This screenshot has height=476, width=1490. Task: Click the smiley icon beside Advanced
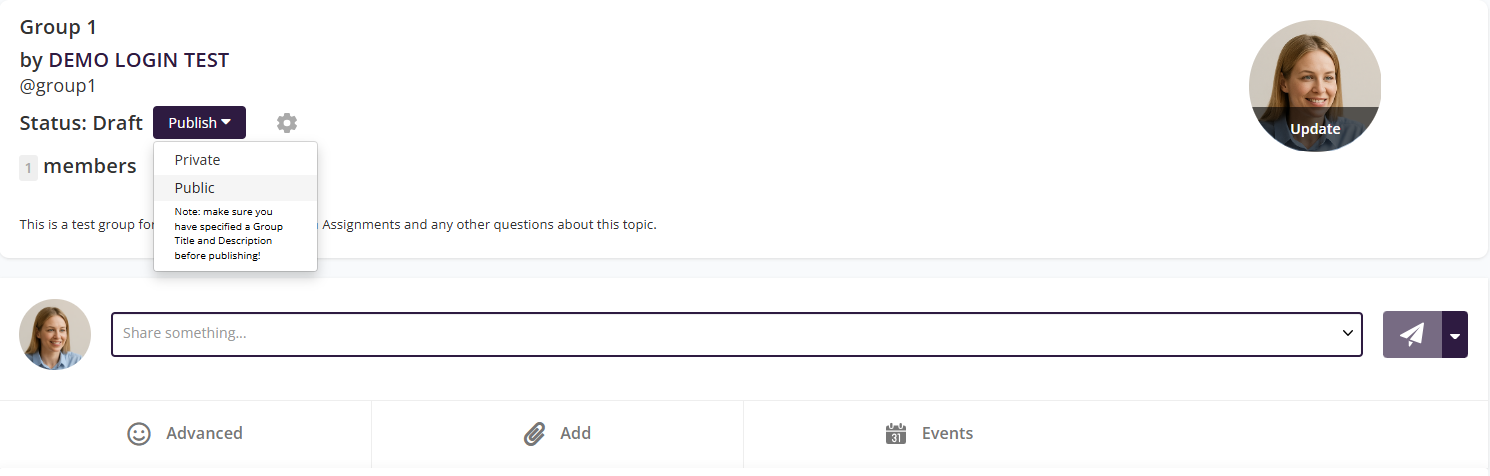(x=139, y=434)
